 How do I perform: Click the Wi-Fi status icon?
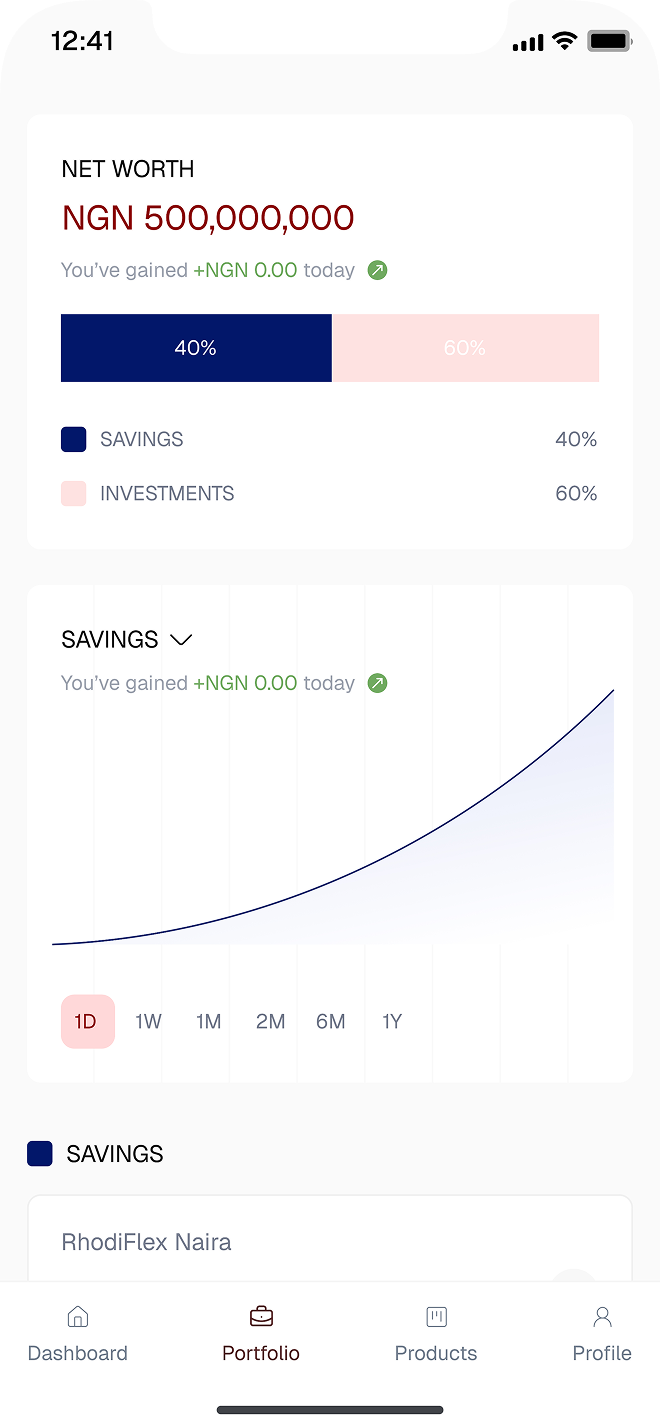pyautogui.click(x=565, y=42)
